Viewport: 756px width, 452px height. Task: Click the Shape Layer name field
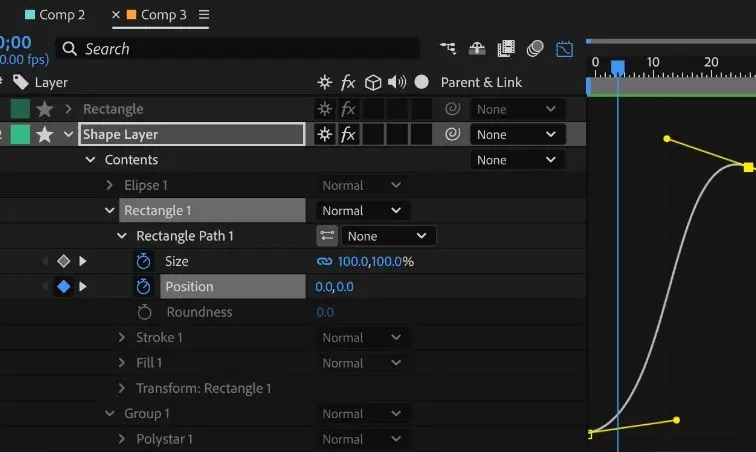click(x=192, y=134)
